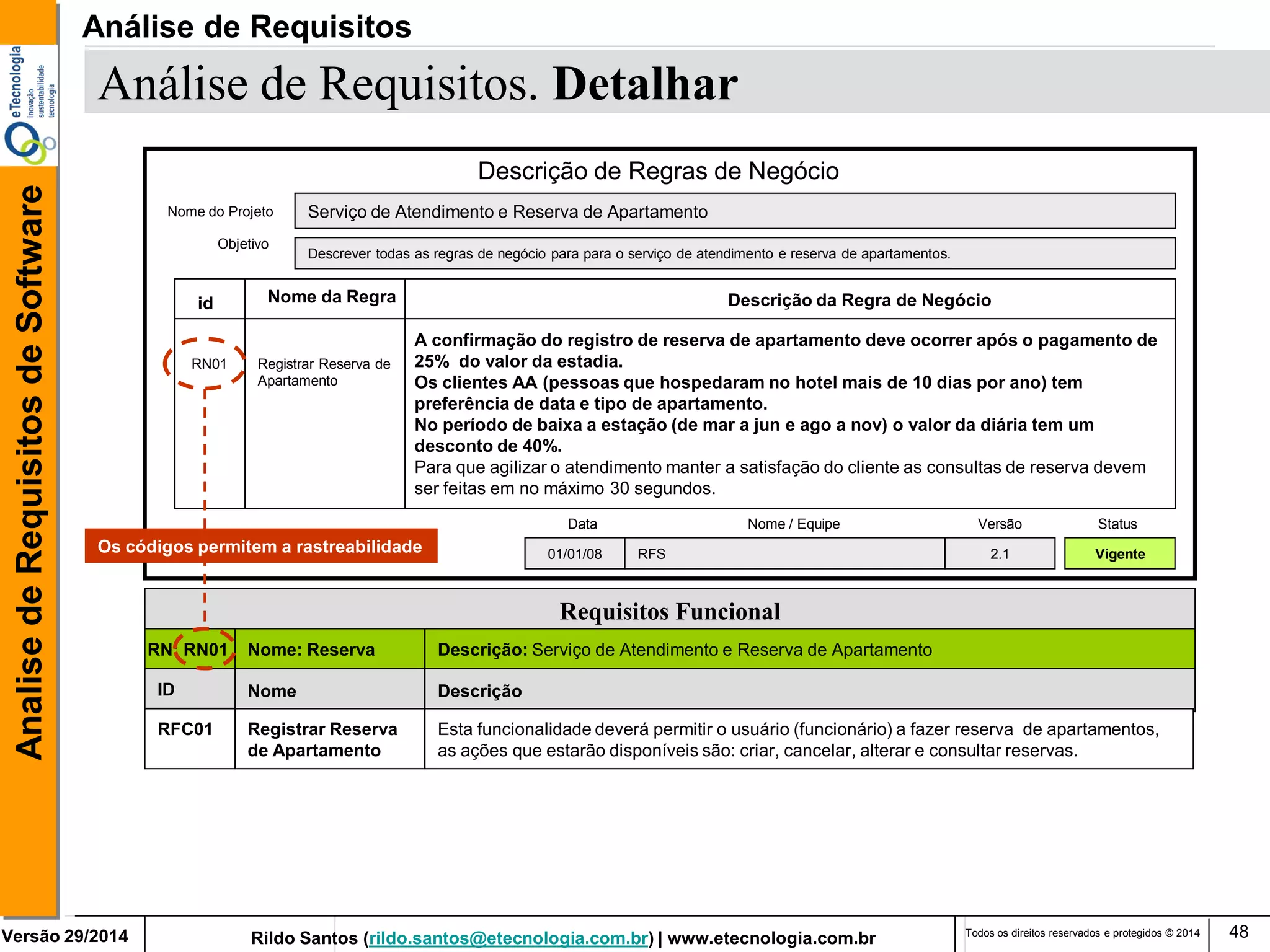
Task: Click the 'Status' label
Action: click(x=1117, y=524)
